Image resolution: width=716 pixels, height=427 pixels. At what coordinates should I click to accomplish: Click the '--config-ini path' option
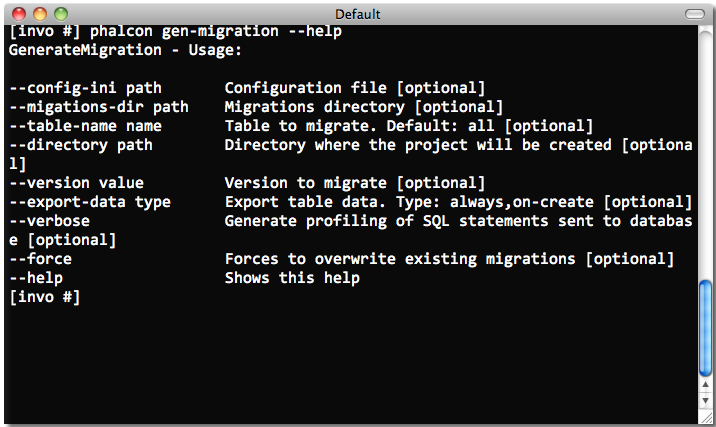coord(85,88)
